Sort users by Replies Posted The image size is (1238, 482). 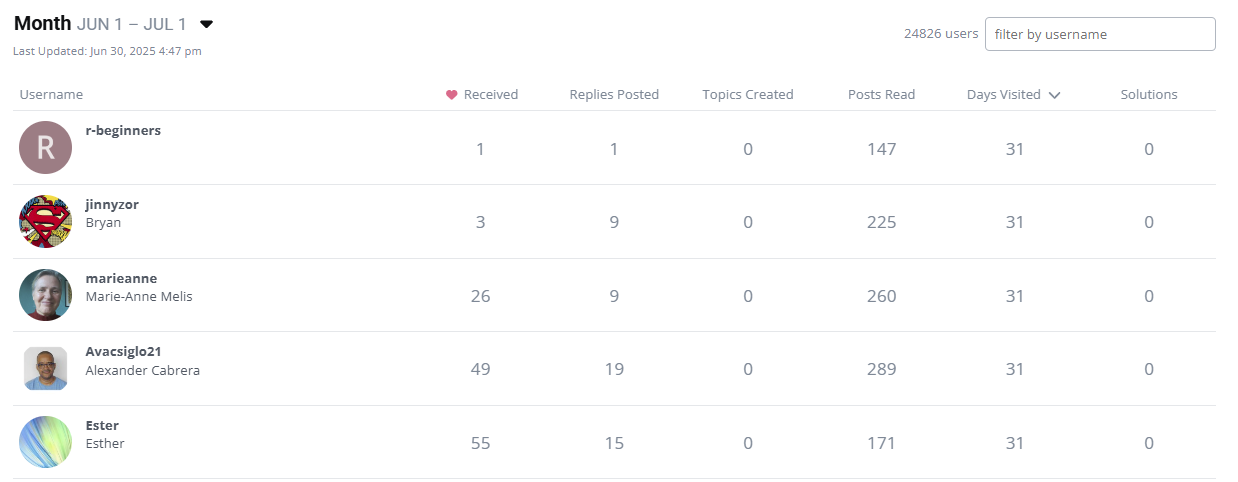(614, 95)
